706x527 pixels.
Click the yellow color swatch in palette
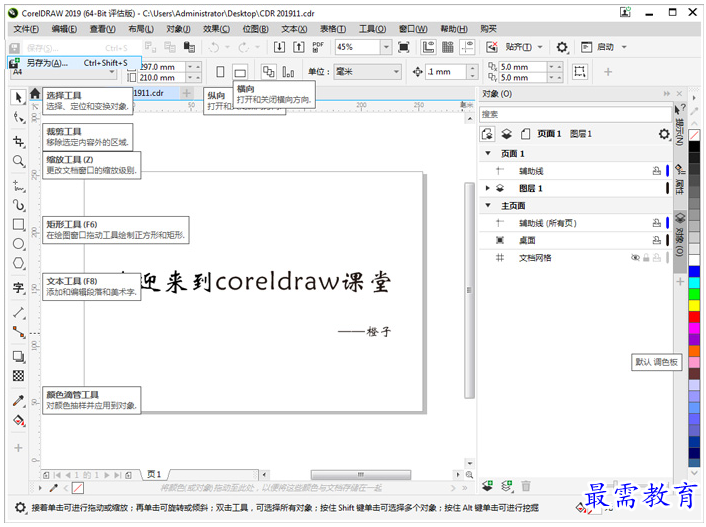(694, 306)
